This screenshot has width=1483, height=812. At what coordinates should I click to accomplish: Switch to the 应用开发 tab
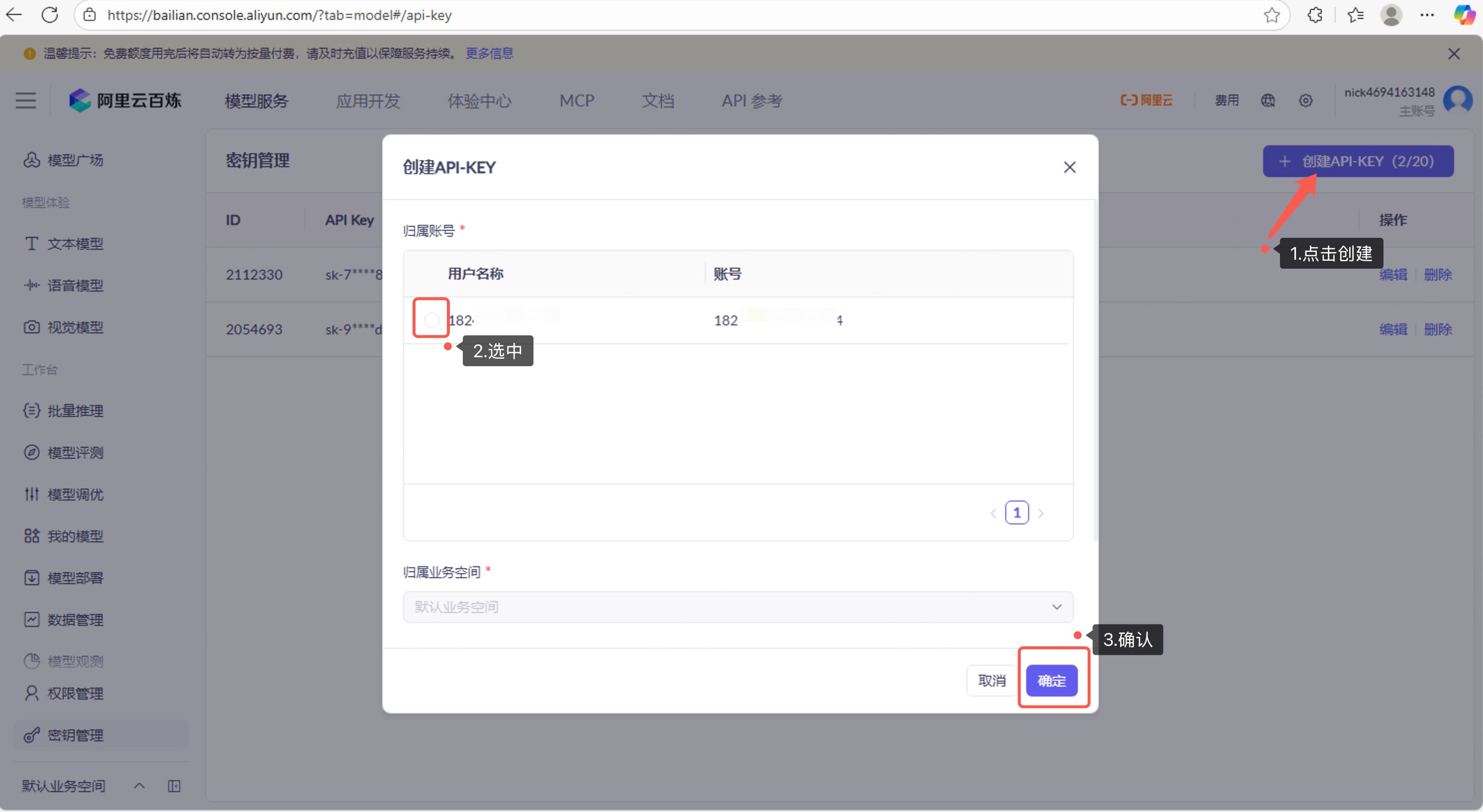[x=368, y=101]
